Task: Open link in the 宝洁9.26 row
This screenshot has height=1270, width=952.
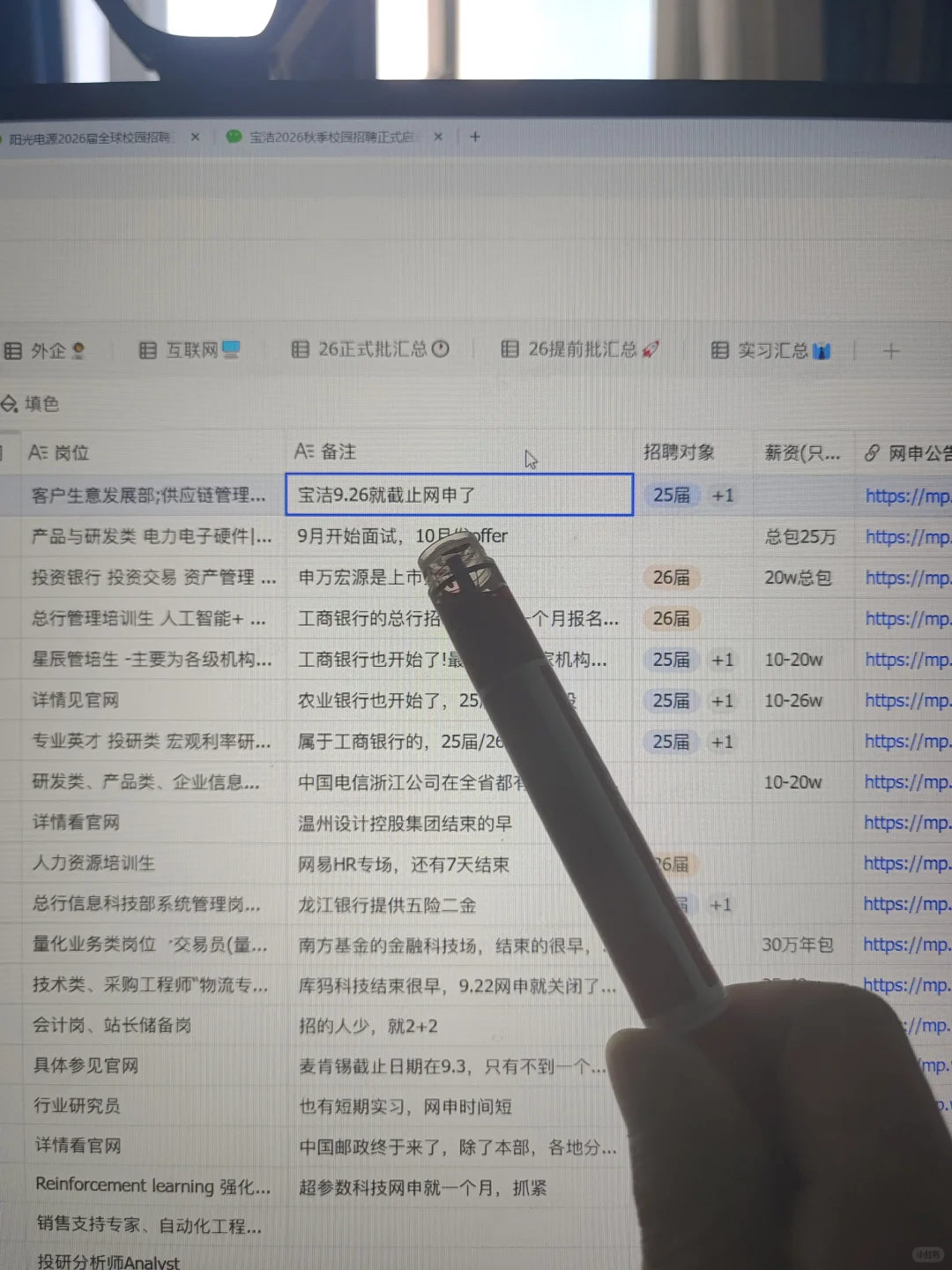Action: click(x=907, y=497)
